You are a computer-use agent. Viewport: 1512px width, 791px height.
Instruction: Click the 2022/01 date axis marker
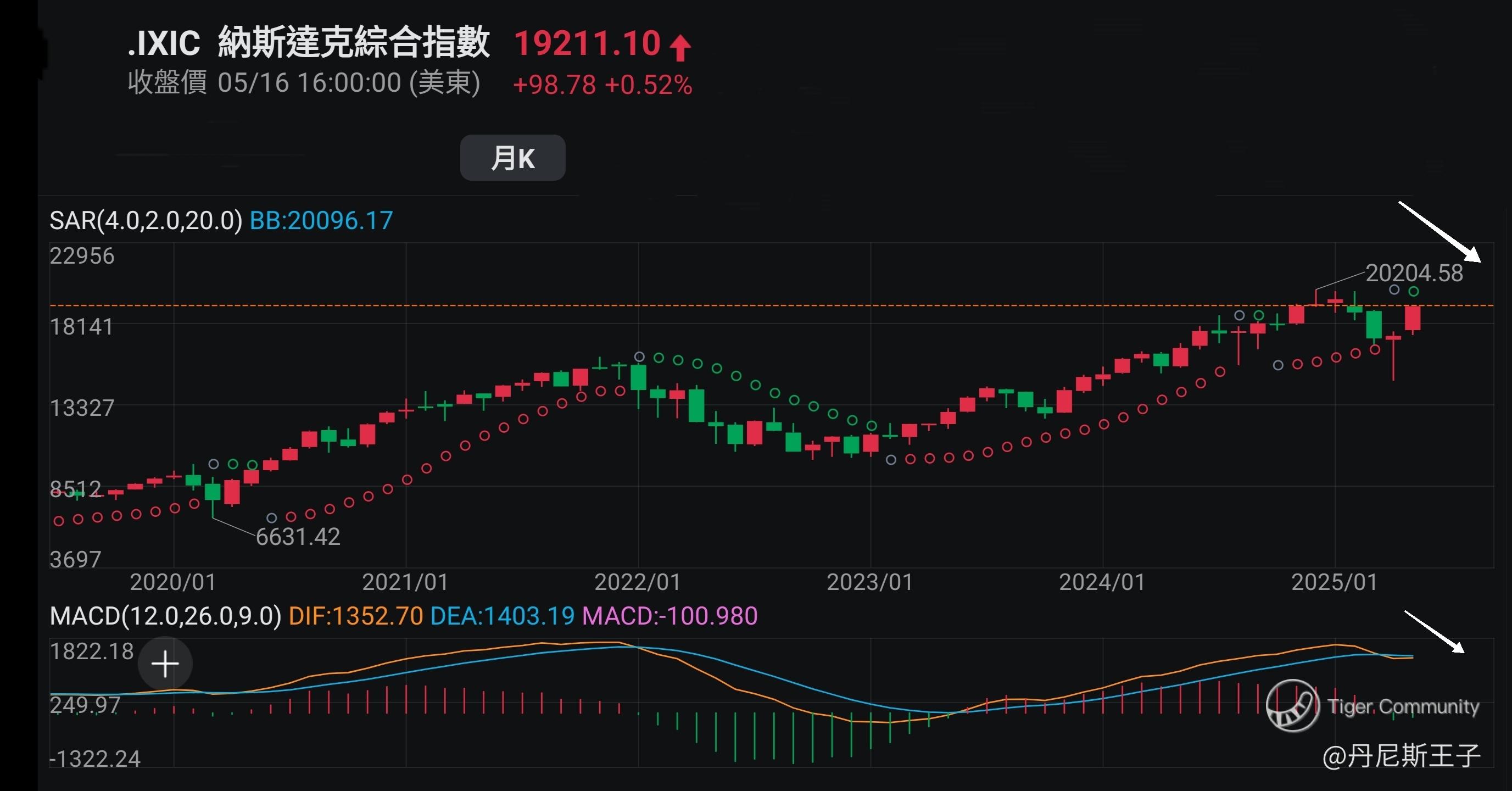coord(638,582)
